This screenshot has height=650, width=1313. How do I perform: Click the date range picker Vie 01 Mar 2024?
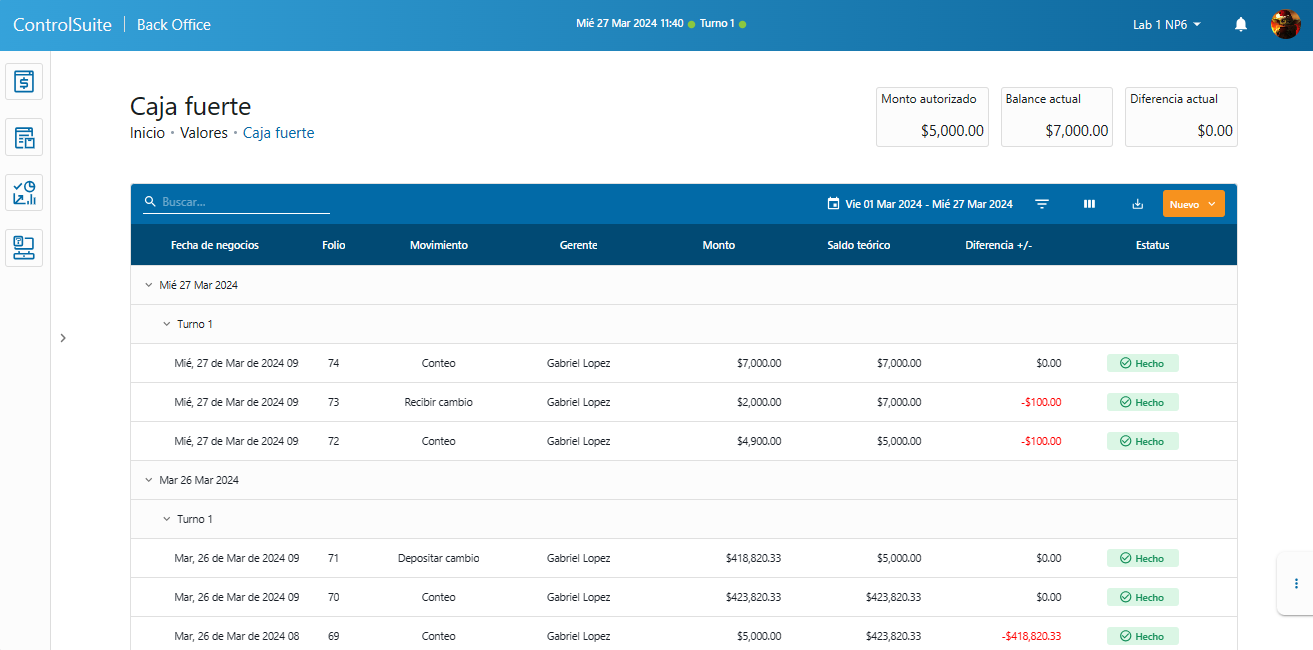coord(920,204)
